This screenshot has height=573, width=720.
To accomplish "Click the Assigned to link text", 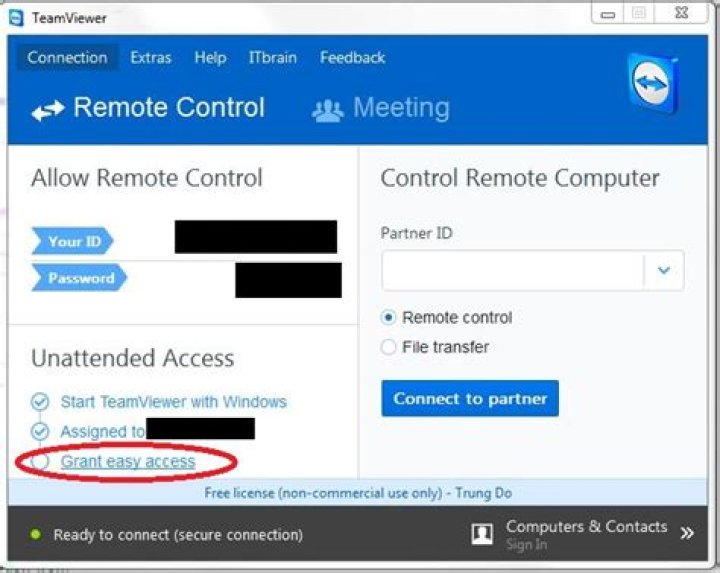I will click(x=102, y=432).
